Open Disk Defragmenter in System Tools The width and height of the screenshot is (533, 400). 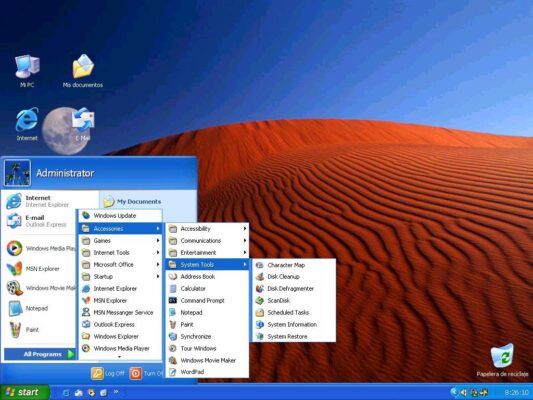click(294, 289)
